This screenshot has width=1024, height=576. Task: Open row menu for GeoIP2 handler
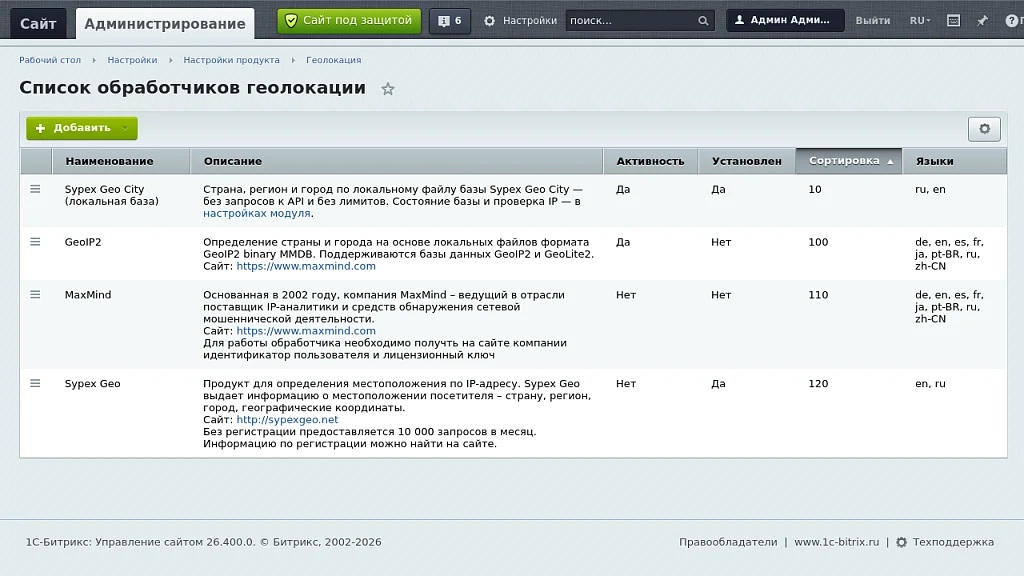[x=35, y=242]
